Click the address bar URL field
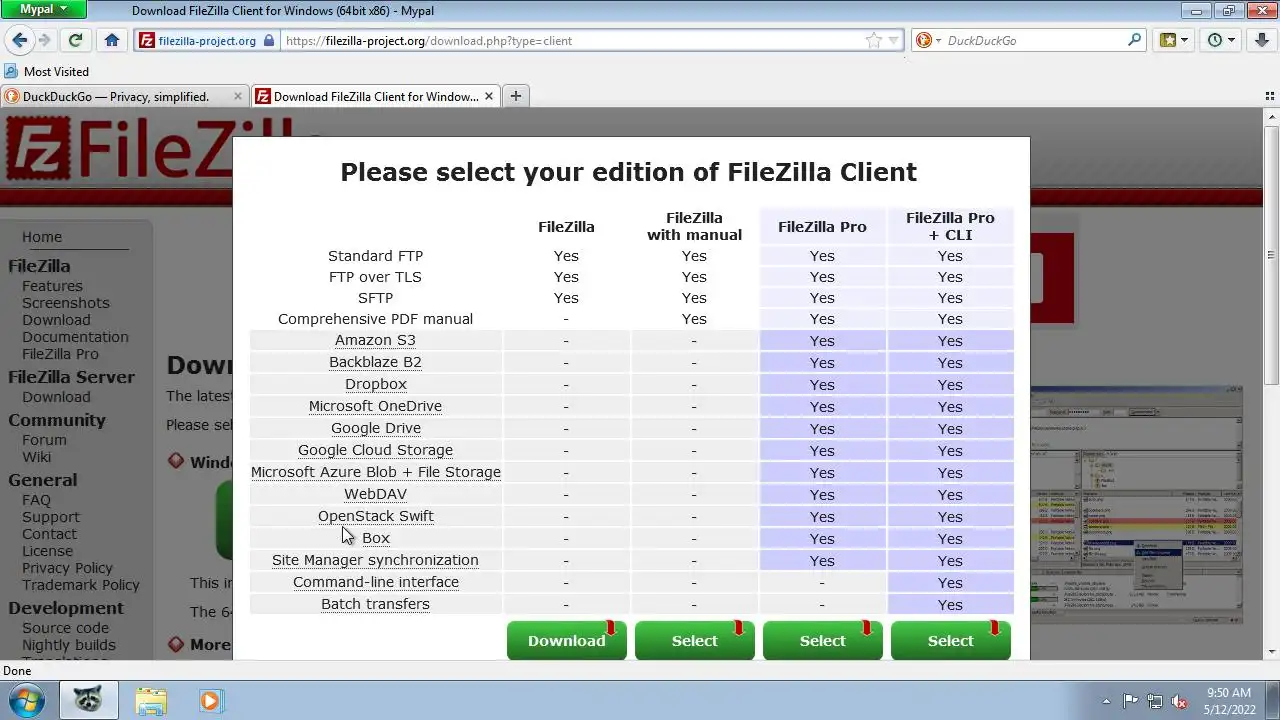This screenshot has height=720, width=1280. click(x=571, y=41)
